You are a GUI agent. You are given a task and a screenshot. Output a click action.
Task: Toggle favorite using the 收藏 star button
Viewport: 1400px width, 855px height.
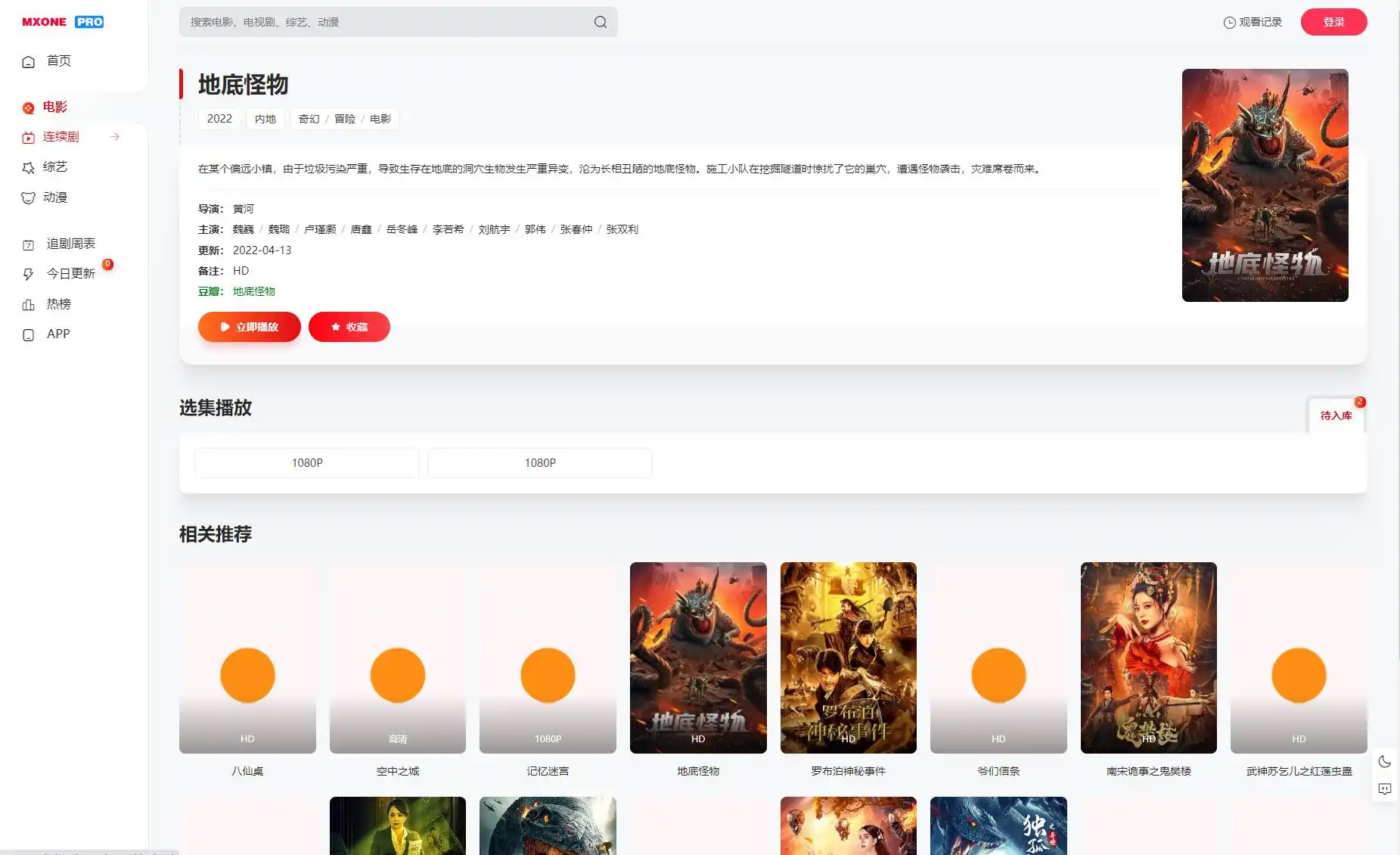click(349, 326)
